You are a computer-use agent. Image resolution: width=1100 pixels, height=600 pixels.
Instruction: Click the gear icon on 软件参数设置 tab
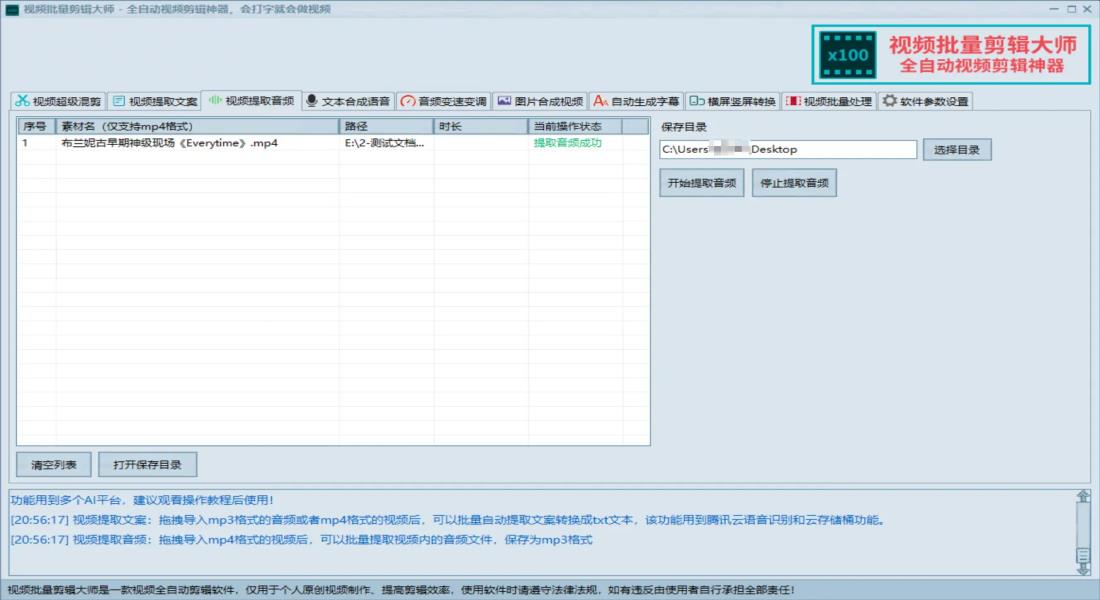coord(889,101)
